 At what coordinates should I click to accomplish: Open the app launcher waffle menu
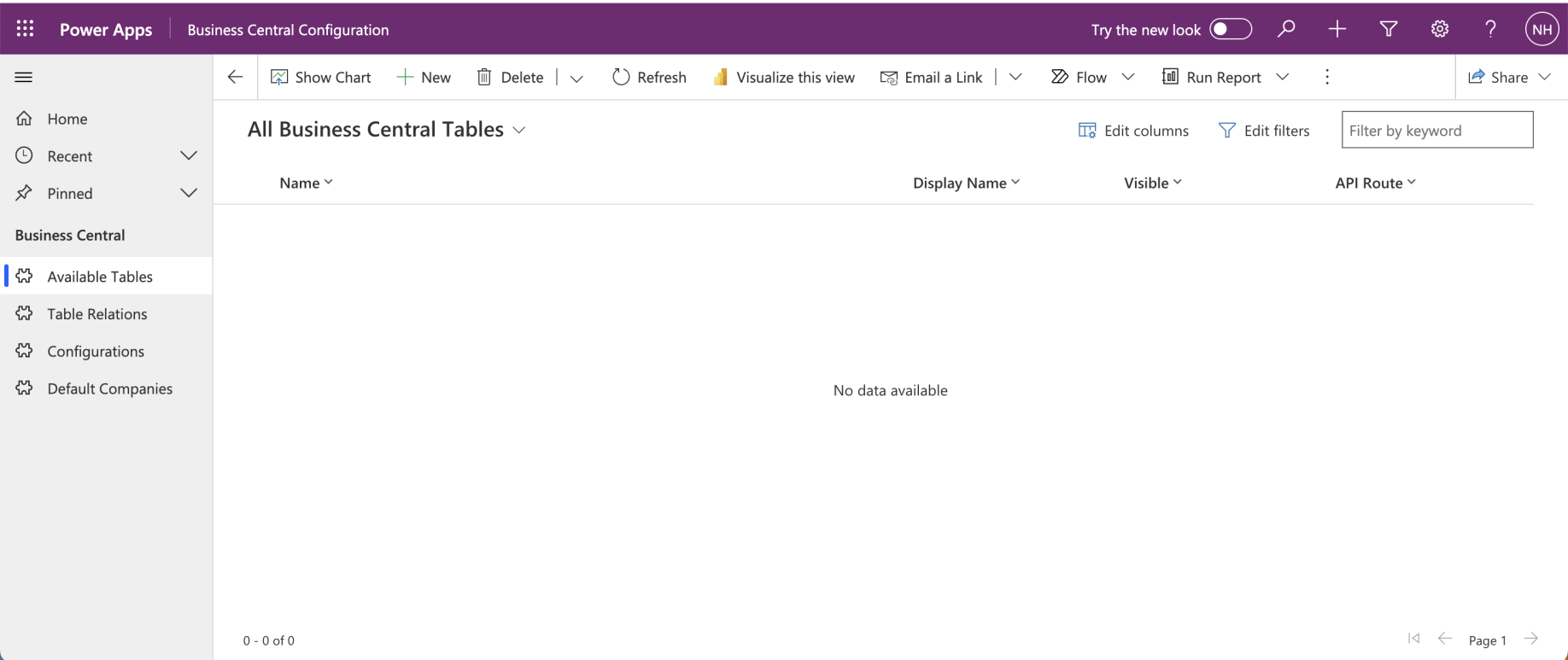[25, 29]
